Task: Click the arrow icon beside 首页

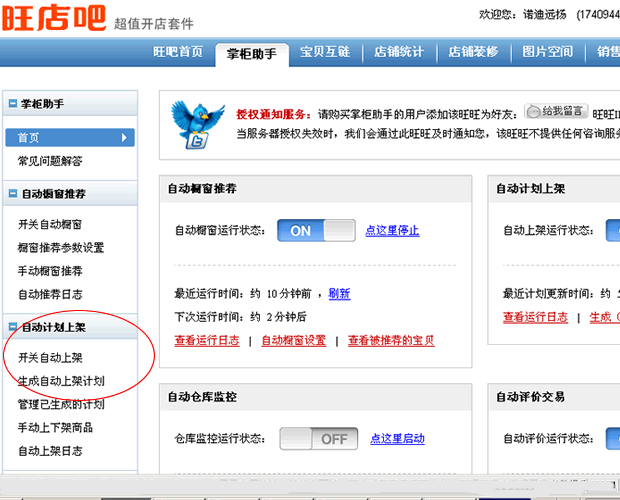Action: pos(124,137)
